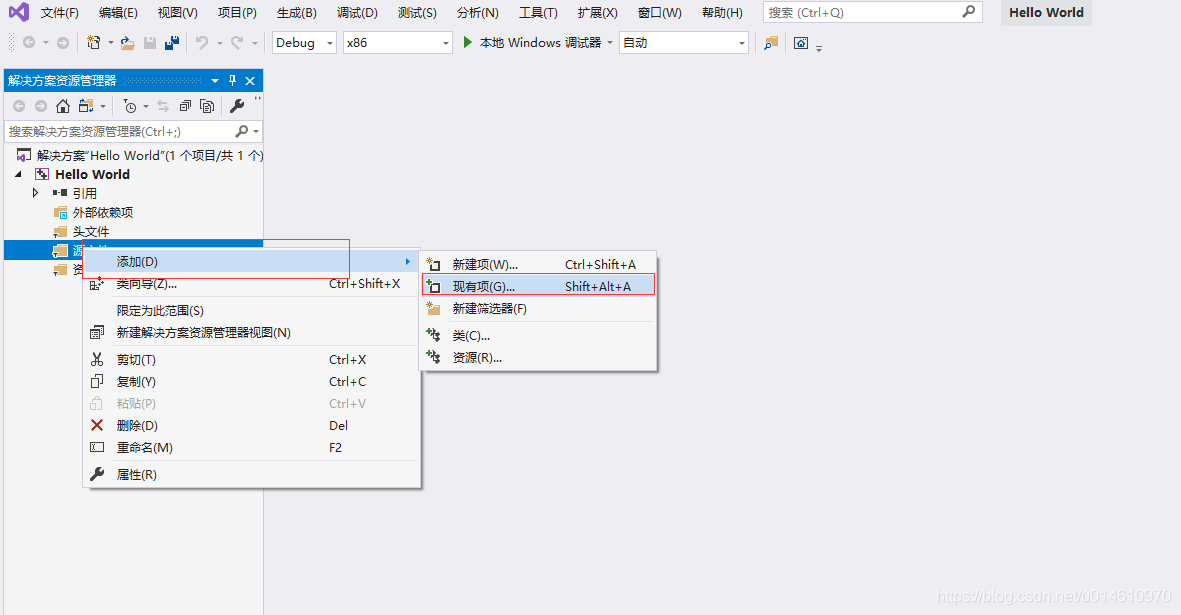
Task: Choose 新建筛选器(F) in the submenu
Action: (538, 309)
